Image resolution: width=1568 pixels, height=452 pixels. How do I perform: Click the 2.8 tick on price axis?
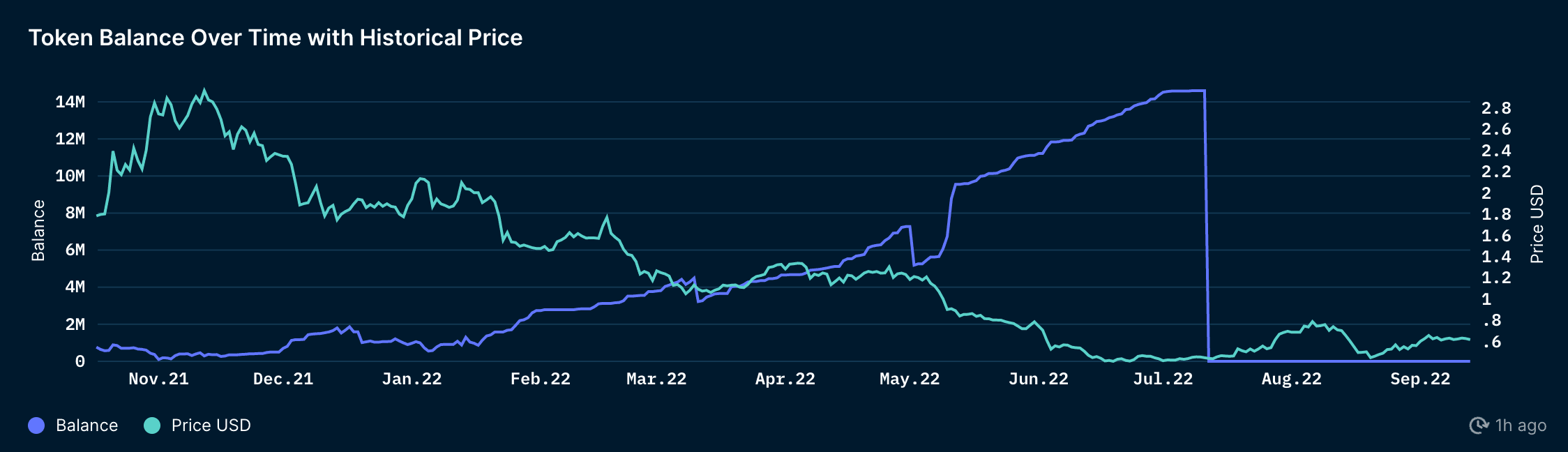click(1496, 108)
